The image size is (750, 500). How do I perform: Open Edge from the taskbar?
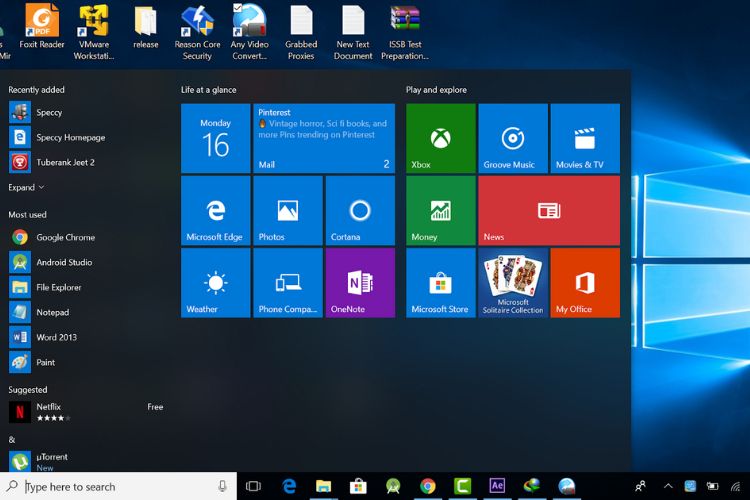(289, 486)
